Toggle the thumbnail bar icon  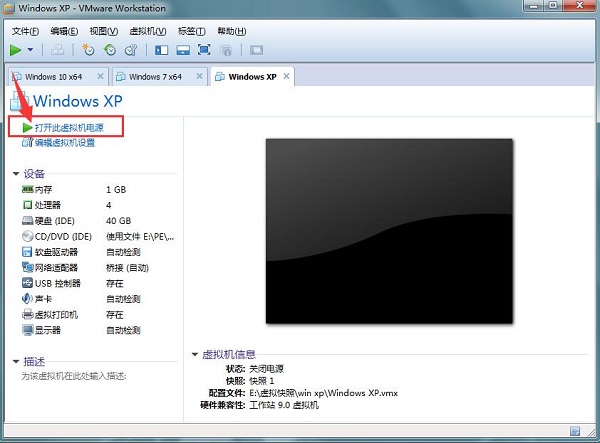[x=182, y=49]
